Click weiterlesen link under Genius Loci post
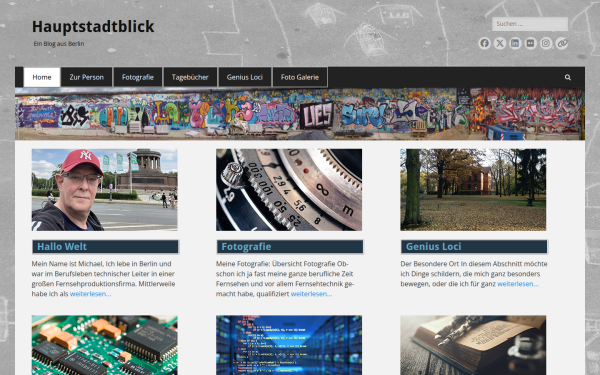Viewport: 600px width, 375px height. pos(518,284)
